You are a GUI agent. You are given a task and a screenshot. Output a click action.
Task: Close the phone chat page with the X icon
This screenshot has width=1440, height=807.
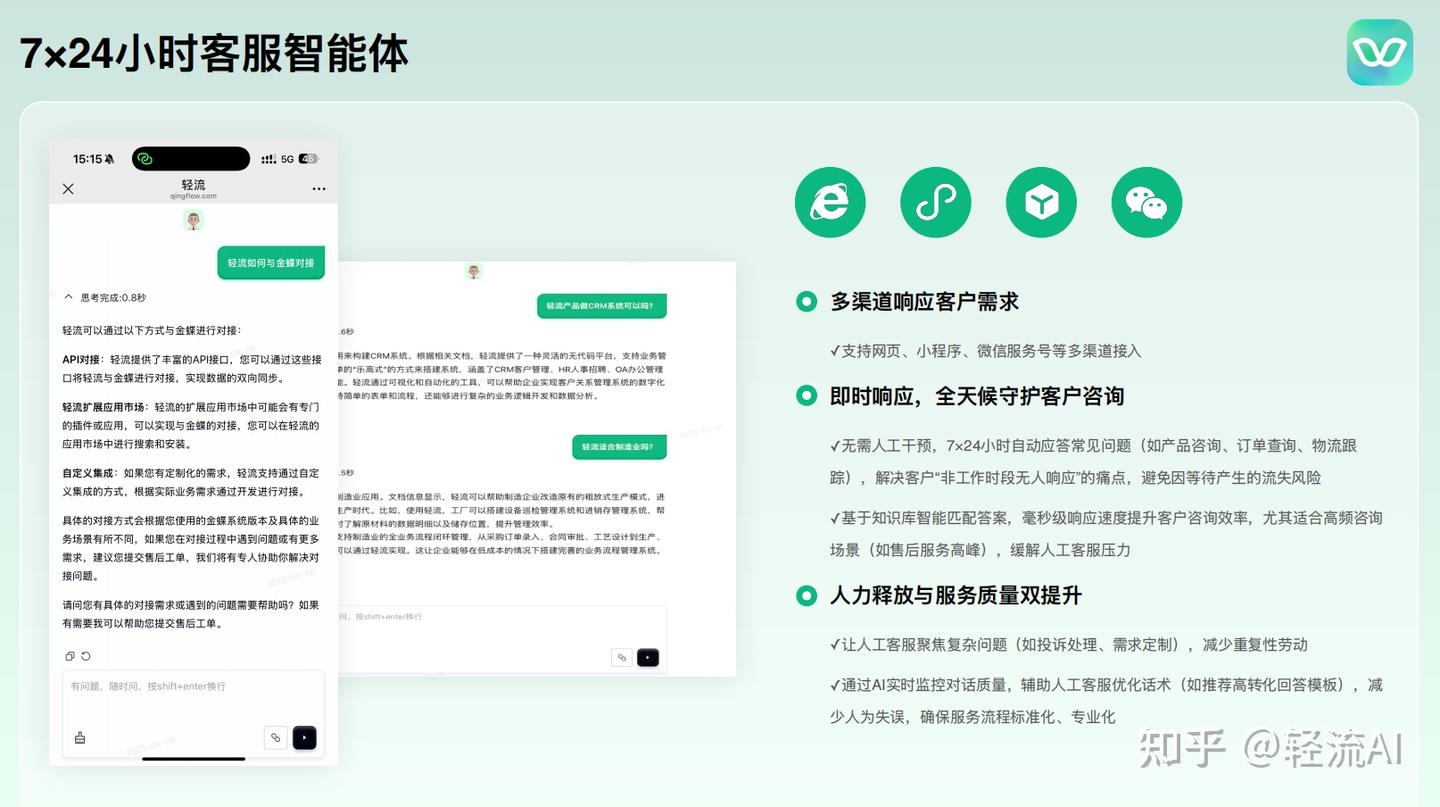(x=68, y=188)
